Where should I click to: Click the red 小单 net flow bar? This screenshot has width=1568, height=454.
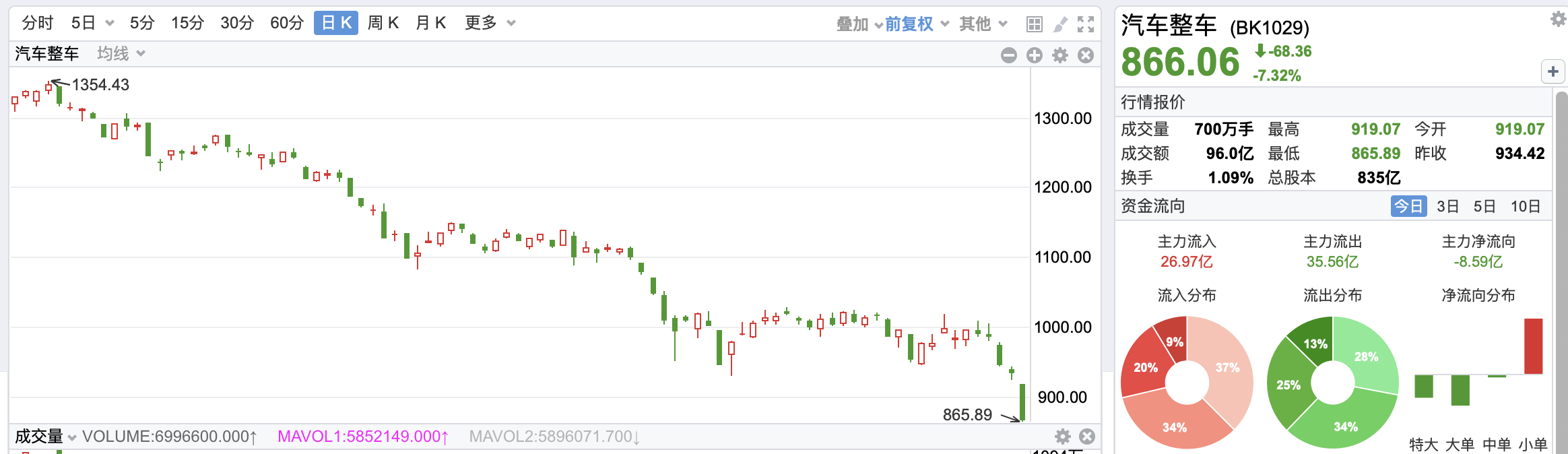tap(1534, 346)
